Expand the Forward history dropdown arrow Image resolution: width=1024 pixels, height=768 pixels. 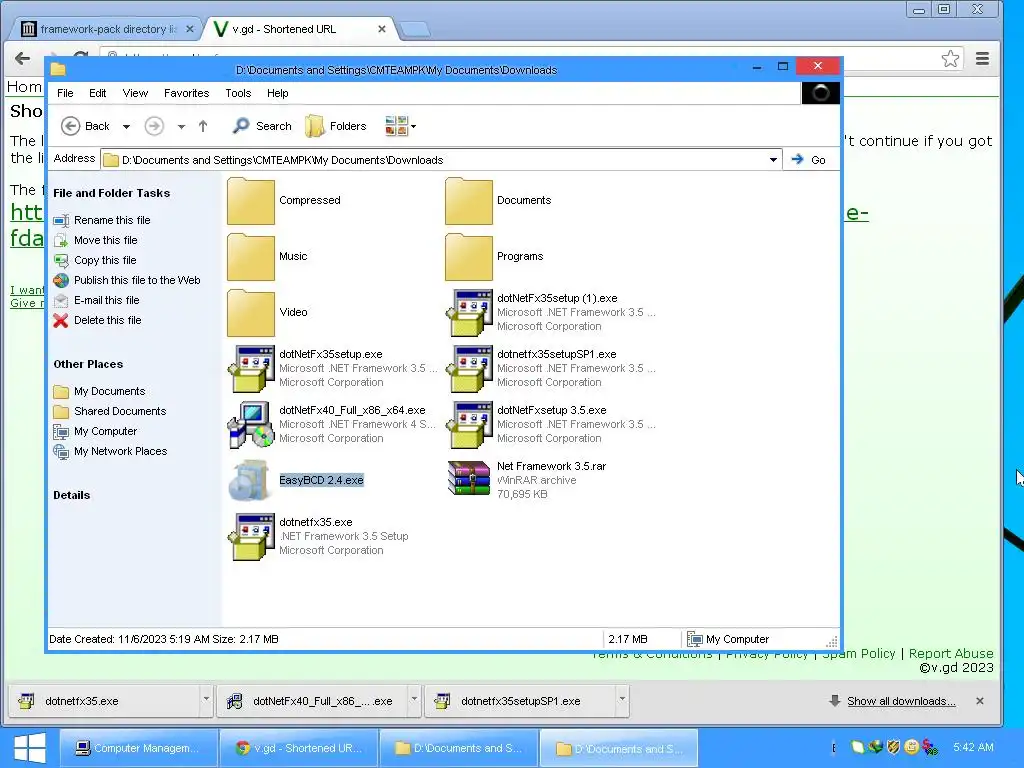pos(181,127)
